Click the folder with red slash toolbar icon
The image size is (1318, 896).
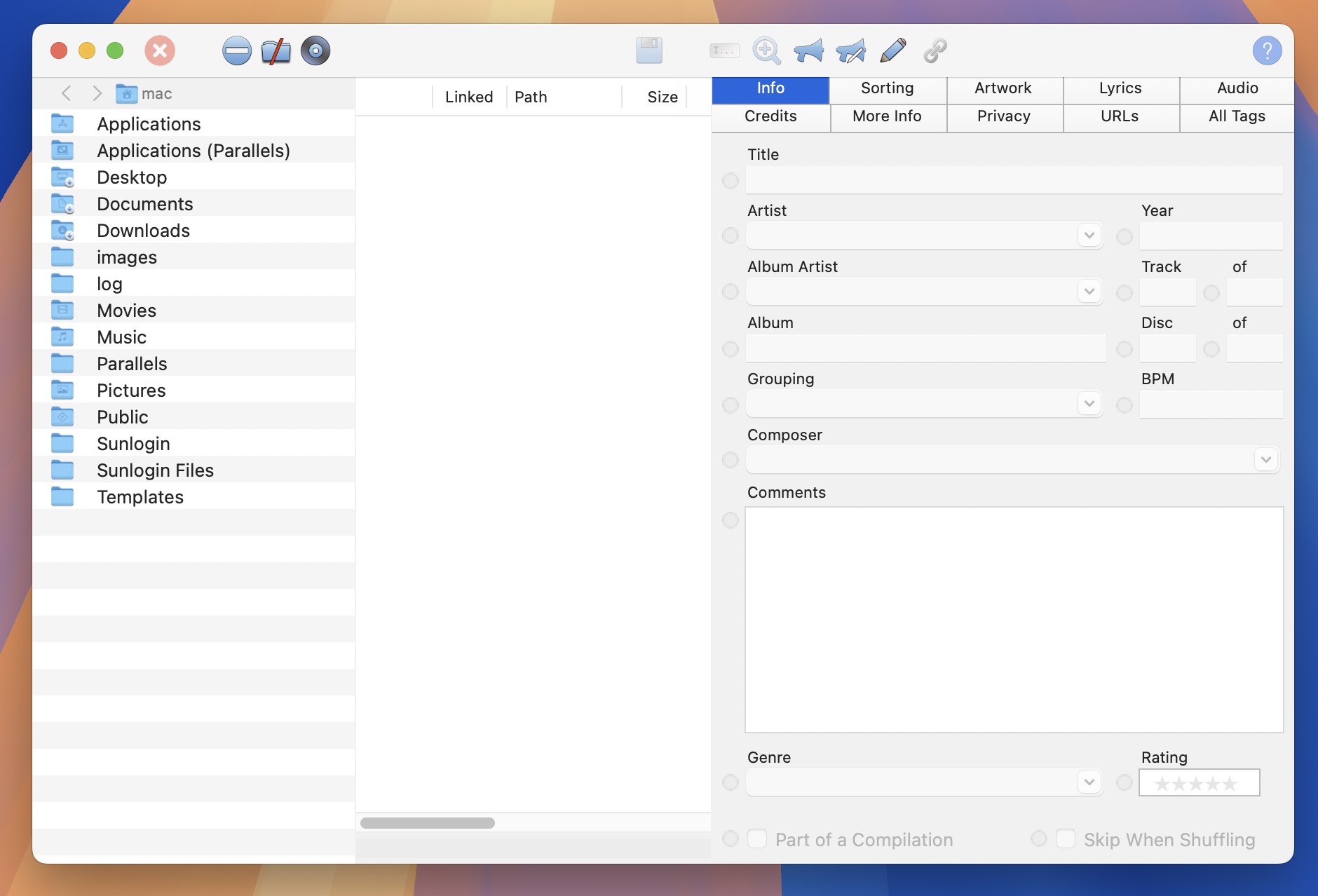click(276, 50)
